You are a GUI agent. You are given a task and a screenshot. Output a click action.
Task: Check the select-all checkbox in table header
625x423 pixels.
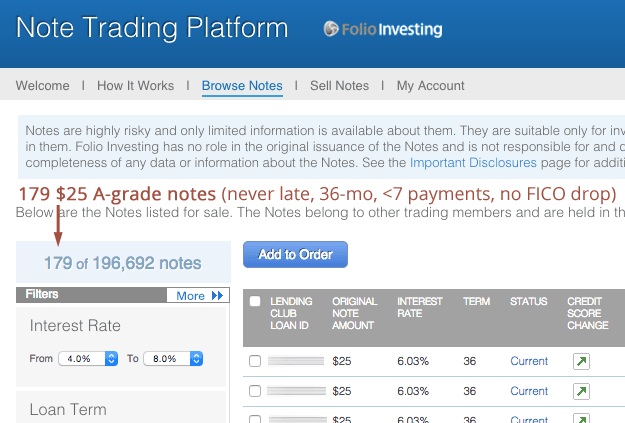click(255, 301)
